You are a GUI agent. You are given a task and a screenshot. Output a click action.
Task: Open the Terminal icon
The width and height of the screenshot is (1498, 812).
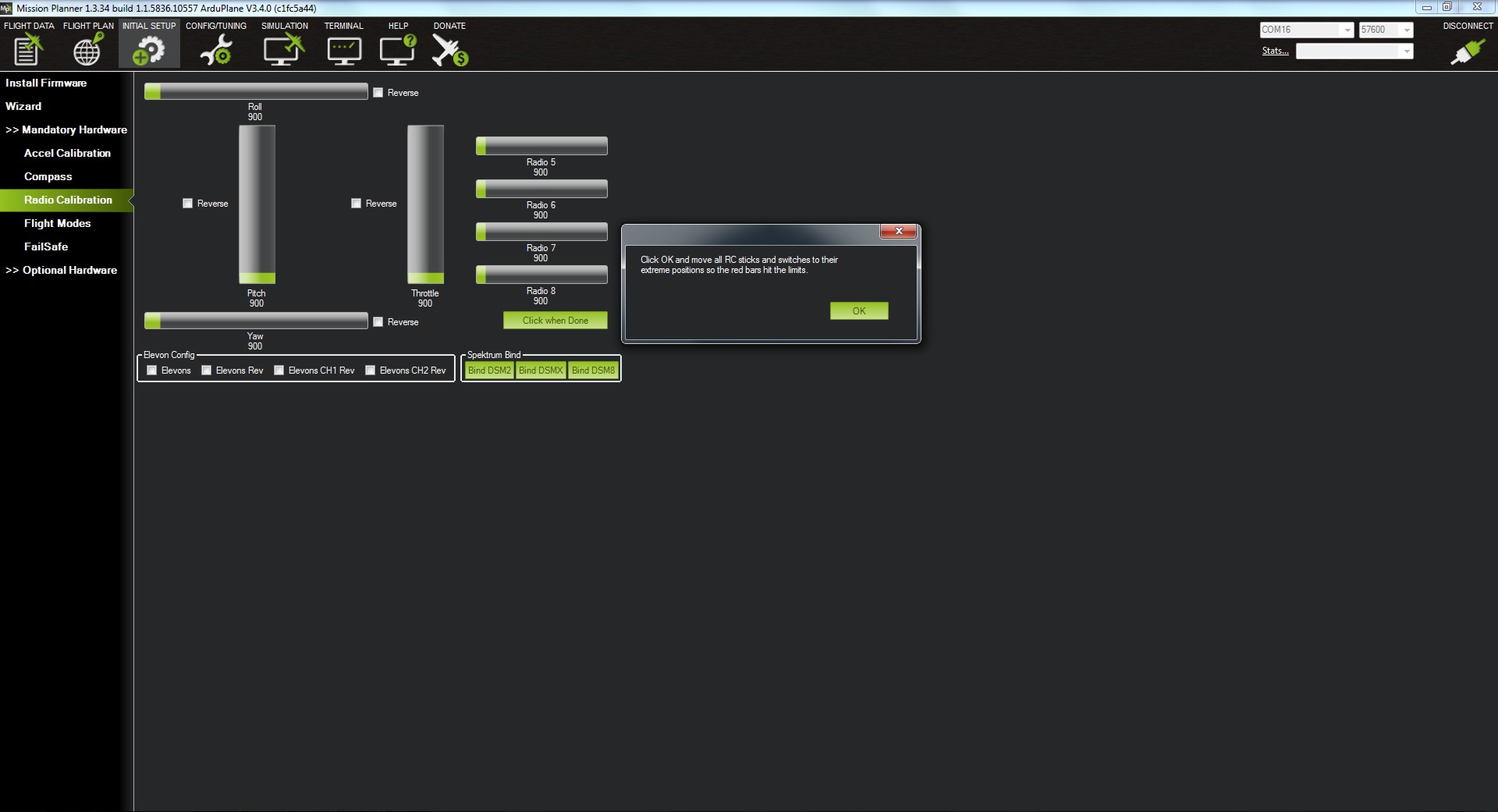click(343, 51)
